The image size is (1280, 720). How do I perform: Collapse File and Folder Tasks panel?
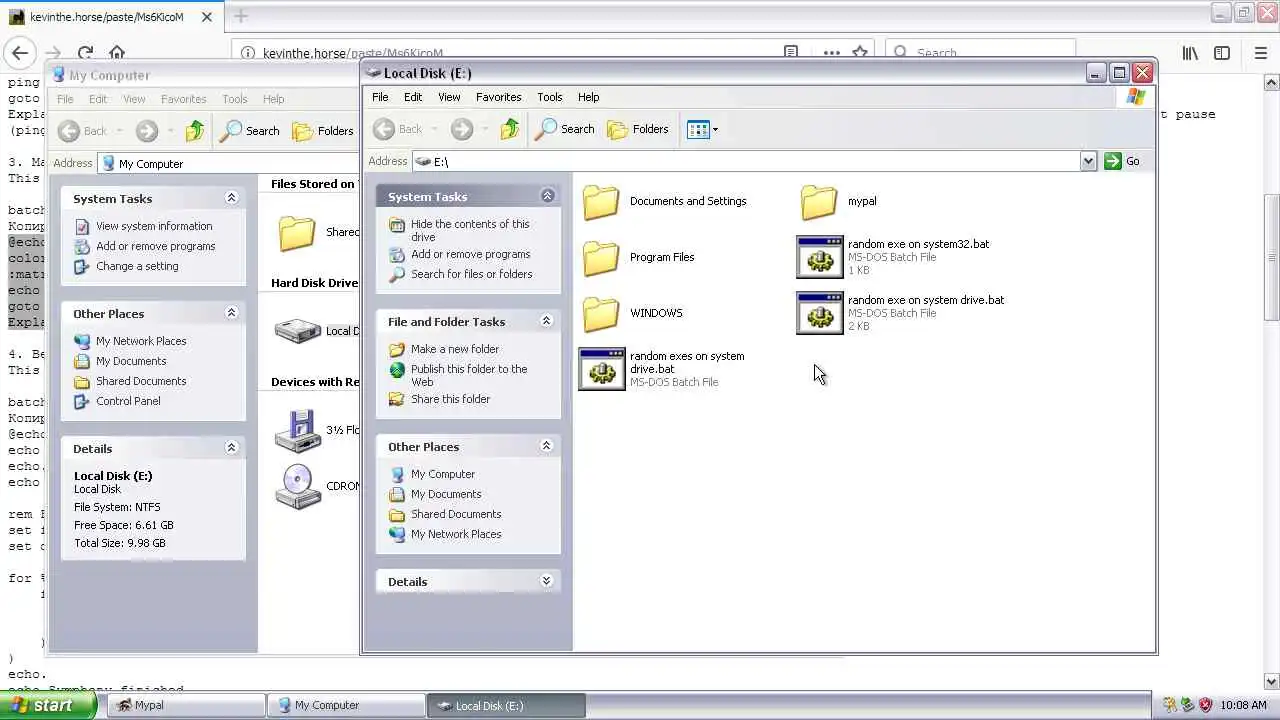pyautogui.click(x=546, y=321)
